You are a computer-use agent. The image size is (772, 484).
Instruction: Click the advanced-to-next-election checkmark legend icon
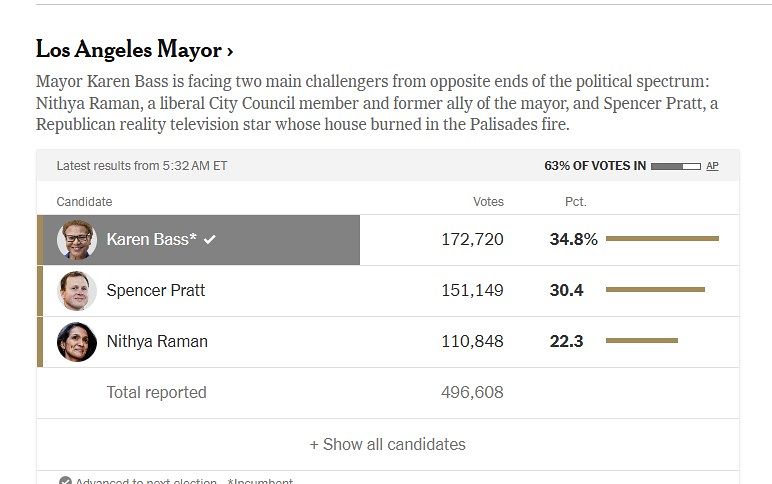coord(65,481)
